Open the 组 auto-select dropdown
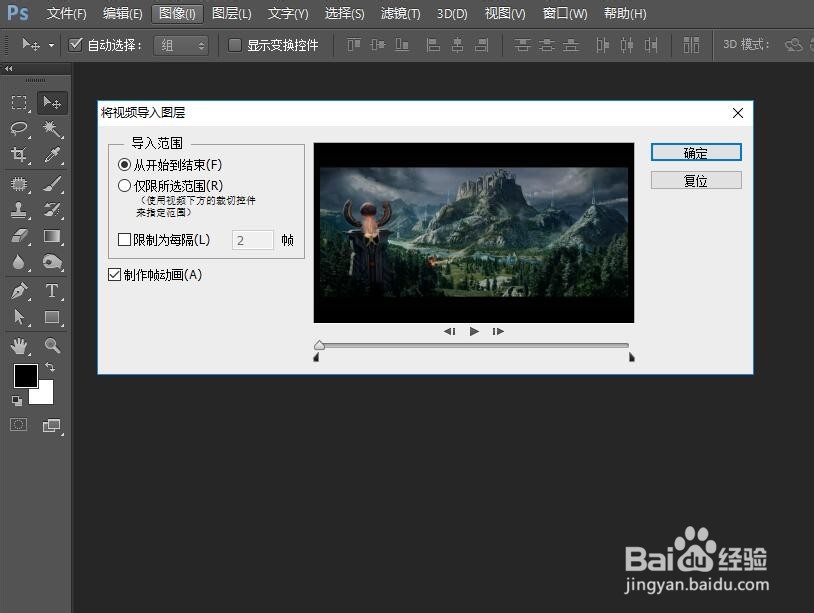The width and height of the screenshot is (814, 613). point(181,46)
